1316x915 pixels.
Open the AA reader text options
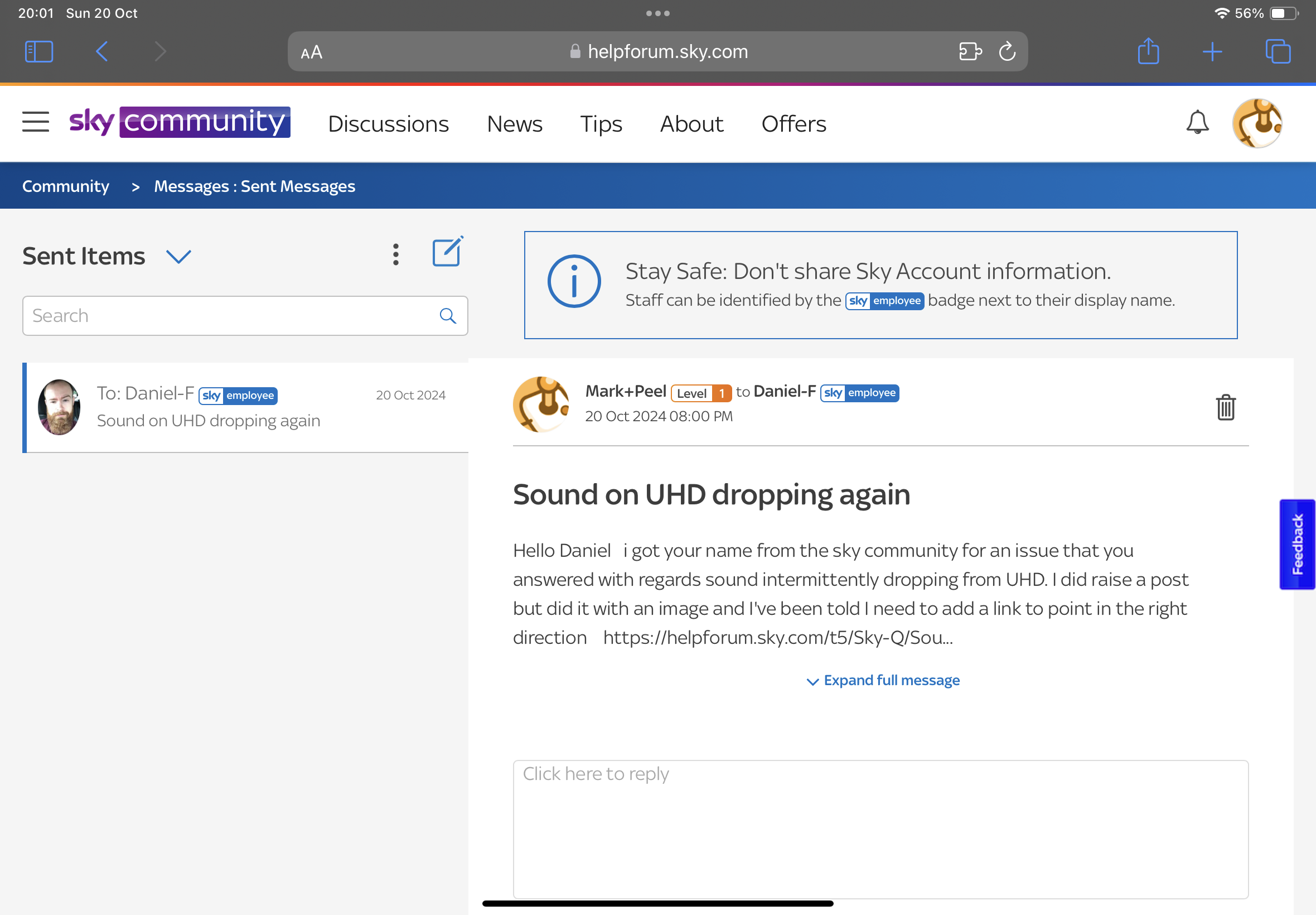pyautogui.click(x=312, y=52)
